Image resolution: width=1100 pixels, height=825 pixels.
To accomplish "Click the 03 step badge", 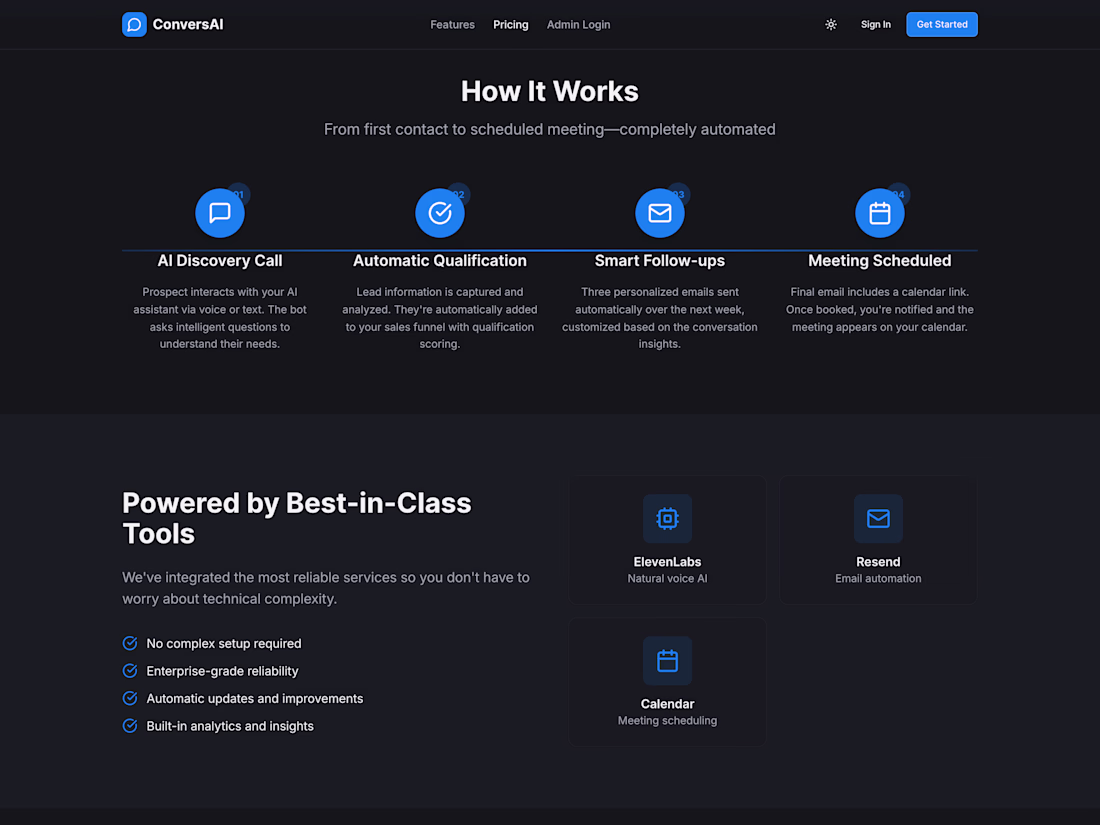I will (x=679, y=194).
